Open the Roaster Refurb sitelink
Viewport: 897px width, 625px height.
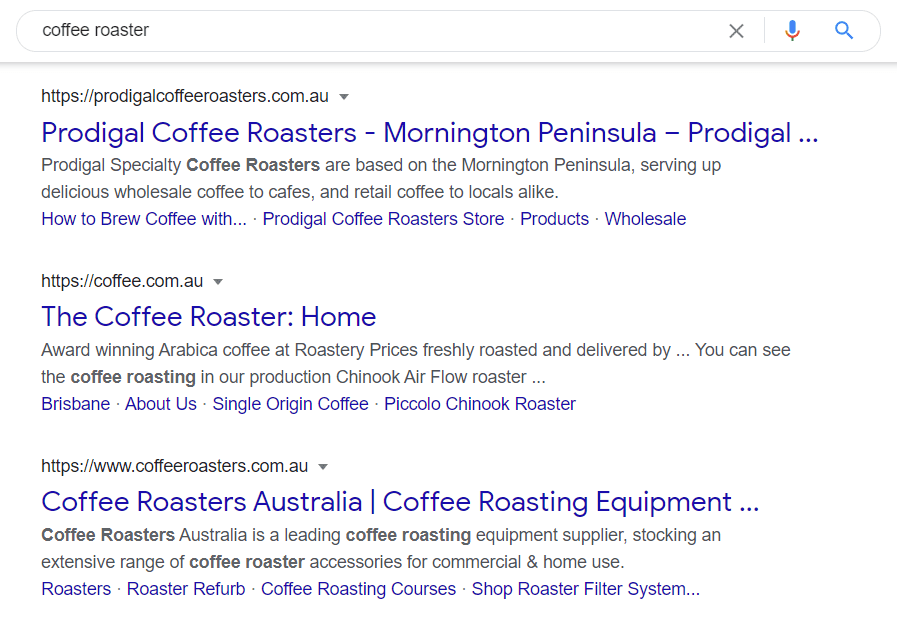tap(186, 589)
